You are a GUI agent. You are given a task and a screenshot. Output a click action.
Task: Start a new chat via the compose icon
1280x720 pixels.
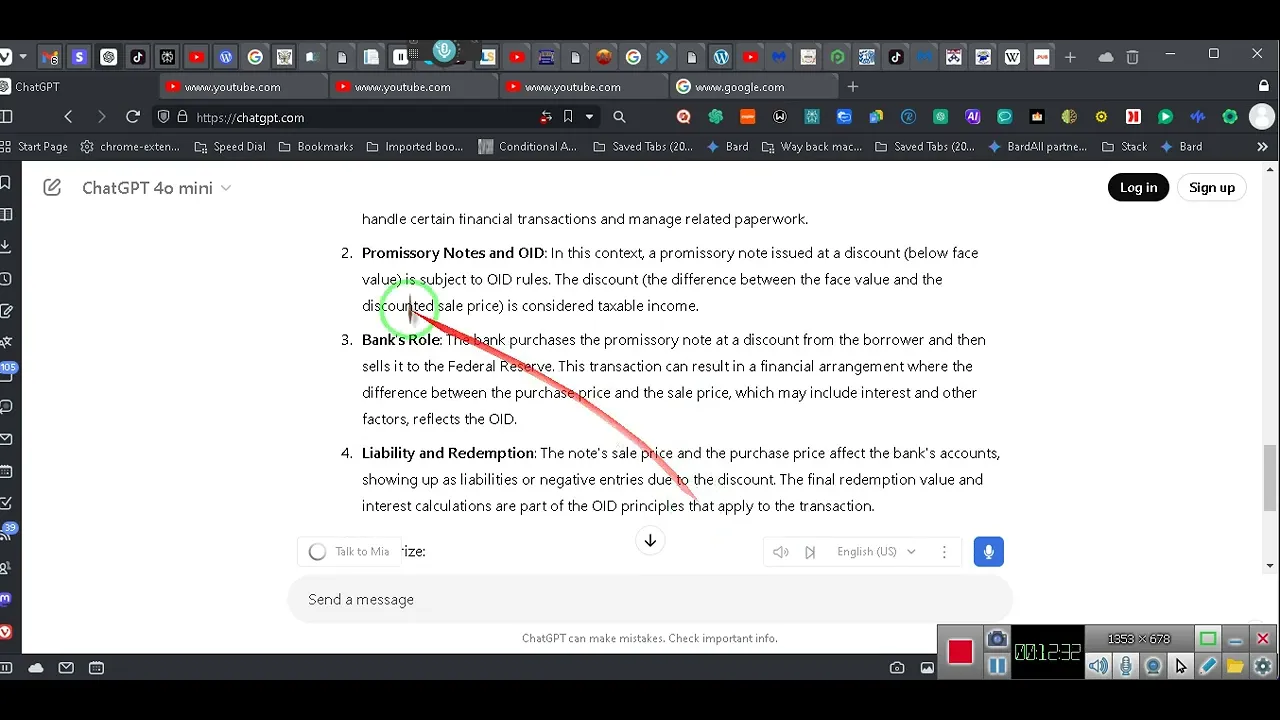(x=52, y=187)
